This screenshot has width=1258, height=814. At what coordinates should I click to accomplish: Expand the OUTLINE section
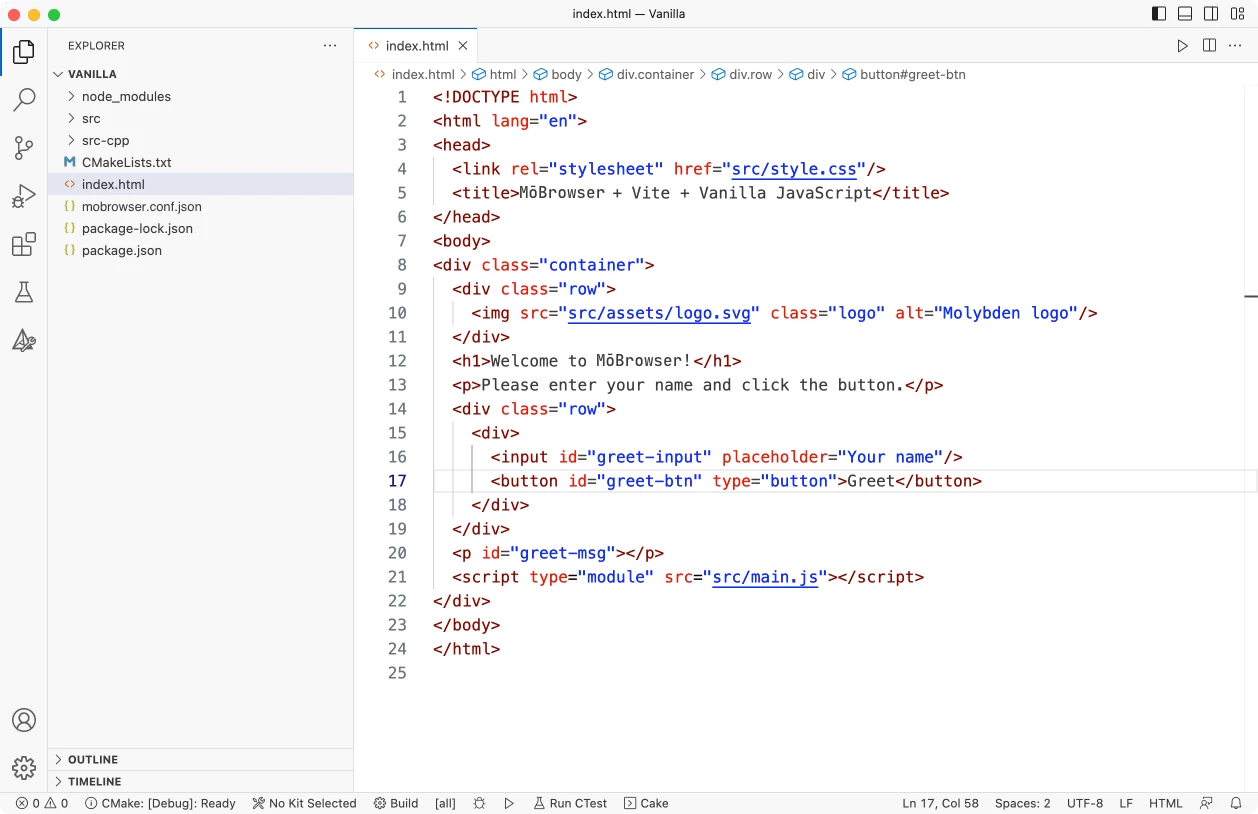[94, 759]
